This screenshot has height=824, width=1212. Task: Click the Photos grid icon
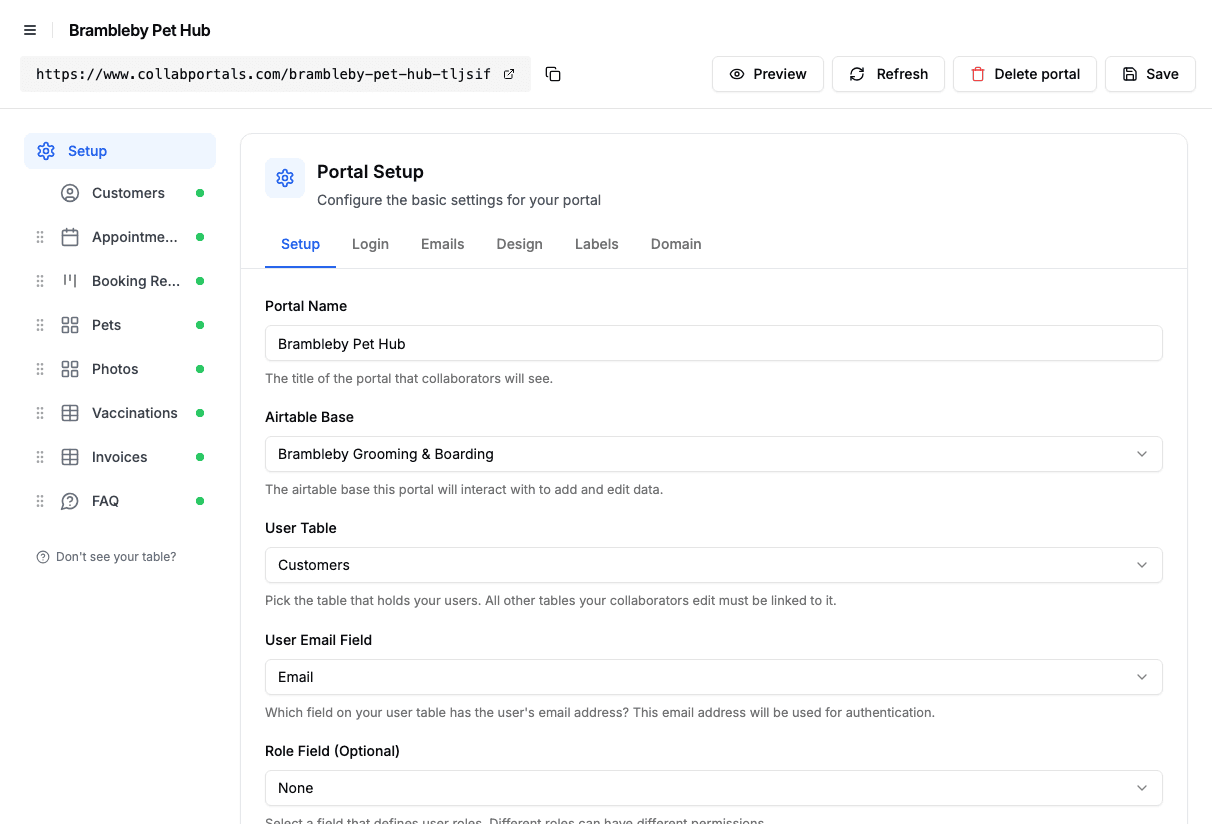(70, 369)
